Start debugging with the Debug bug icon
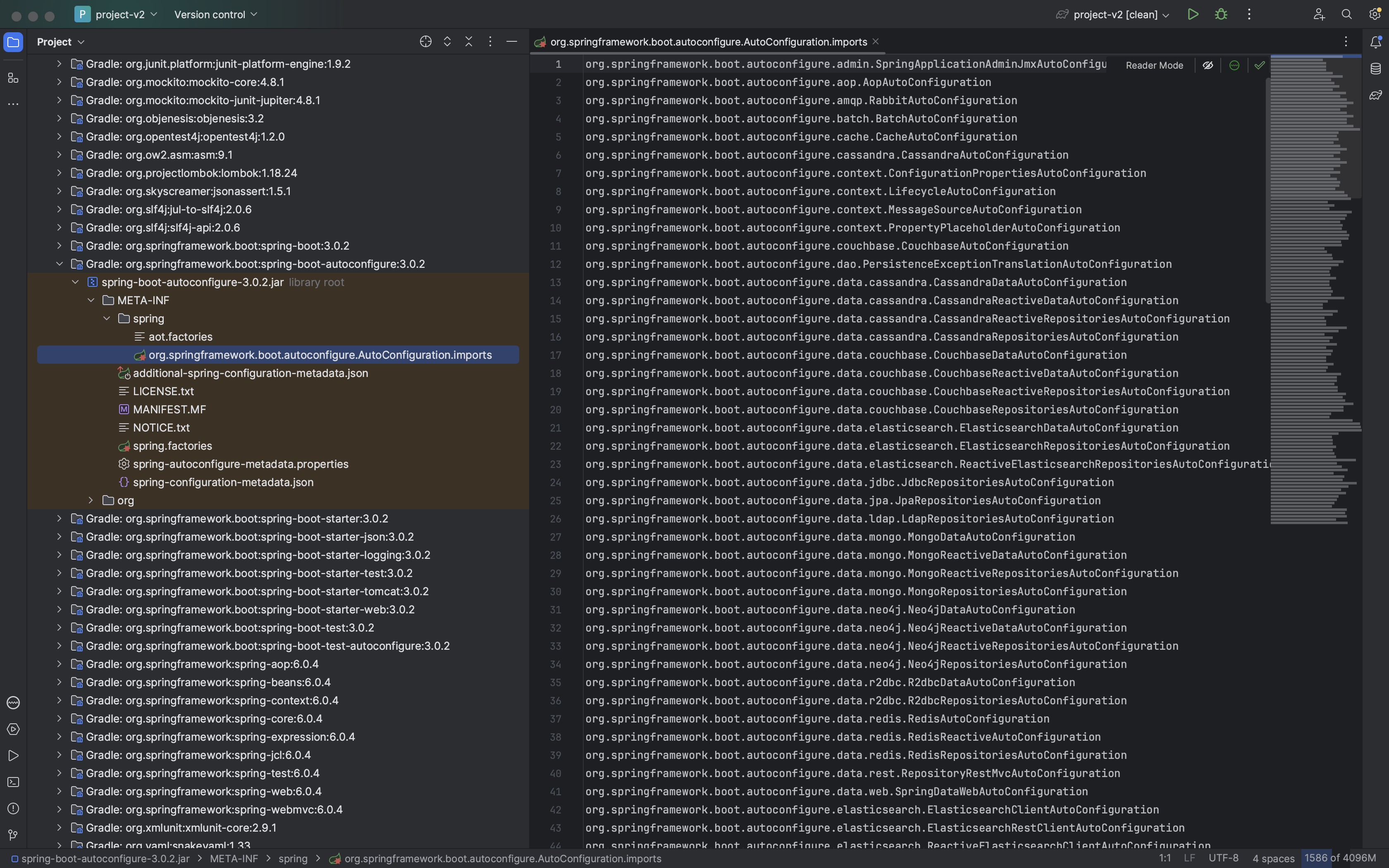Image resolution: width=1389 pixels, height=868 pixels. pos(1221,14)
